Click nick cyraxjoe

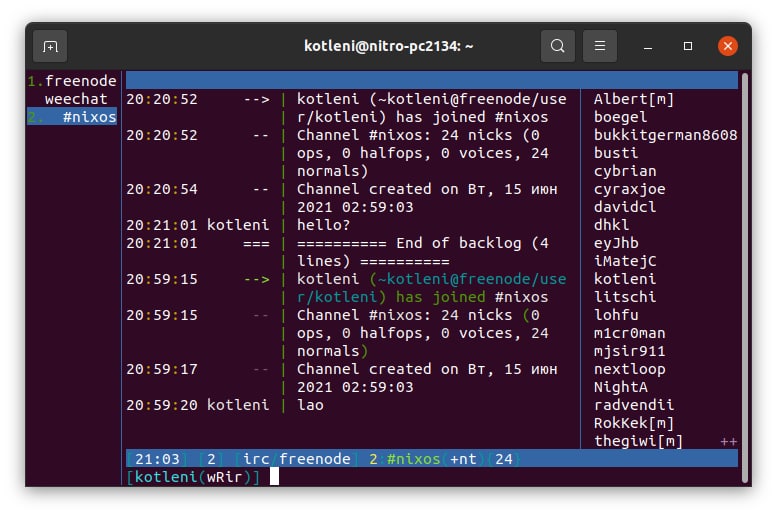tap(629, 189)
